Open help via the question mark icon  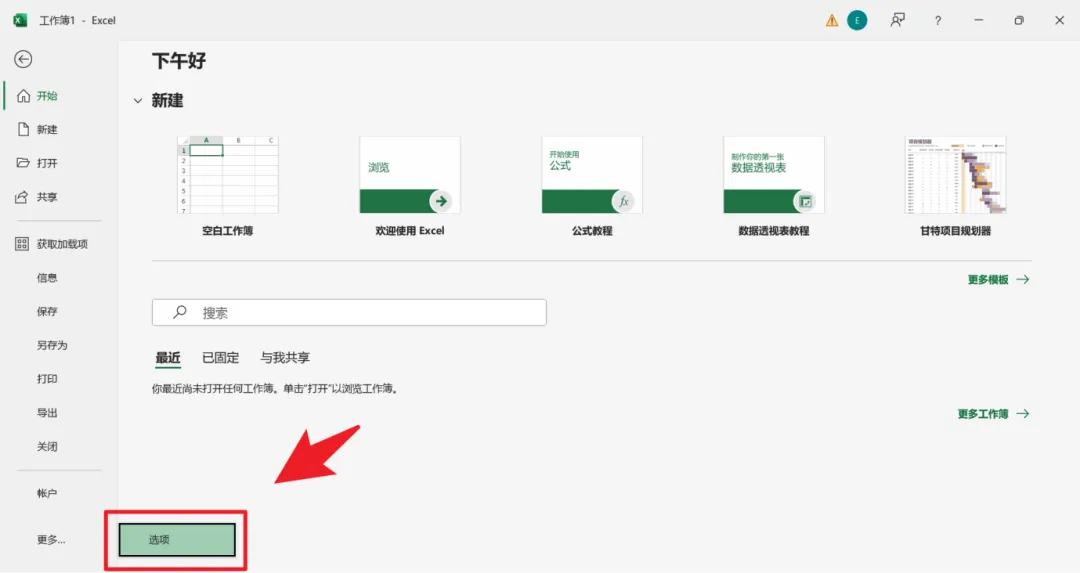(x=937, y=21)
